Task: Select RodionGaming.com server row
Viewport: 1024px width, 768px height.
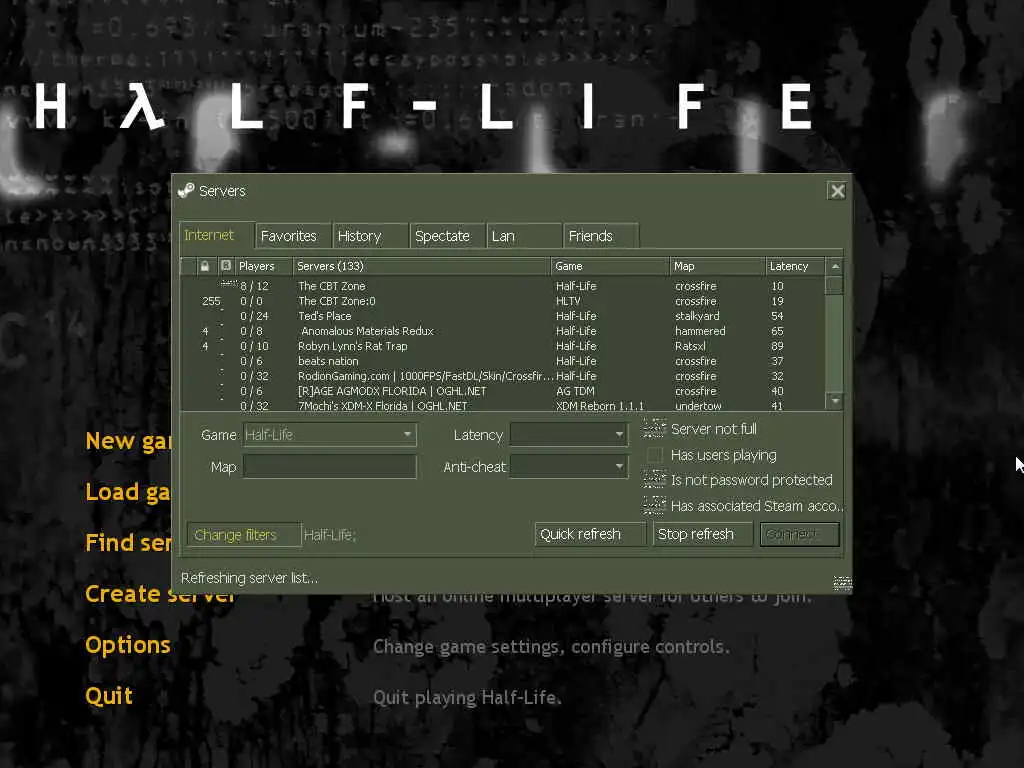Action: [503, 376]
